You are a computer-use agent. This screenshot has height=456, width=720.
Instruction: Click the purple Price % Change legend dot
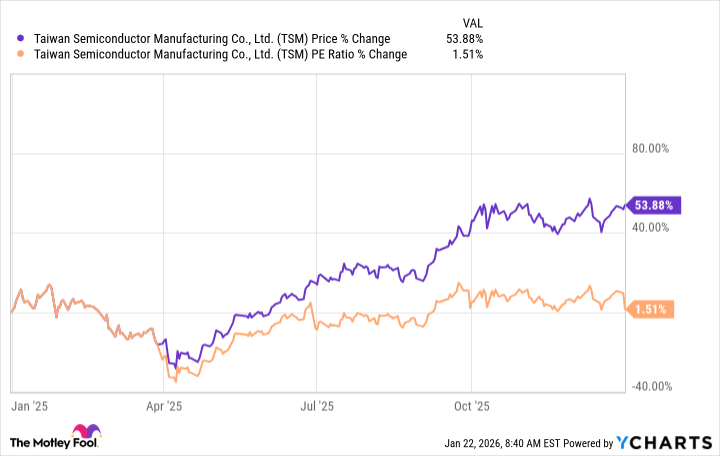coord(22,39)
